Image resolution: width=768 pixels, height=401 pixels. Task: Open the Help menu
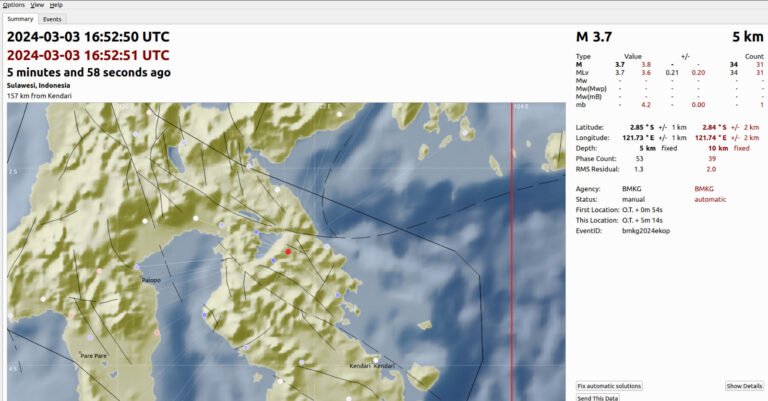point(56,5)
